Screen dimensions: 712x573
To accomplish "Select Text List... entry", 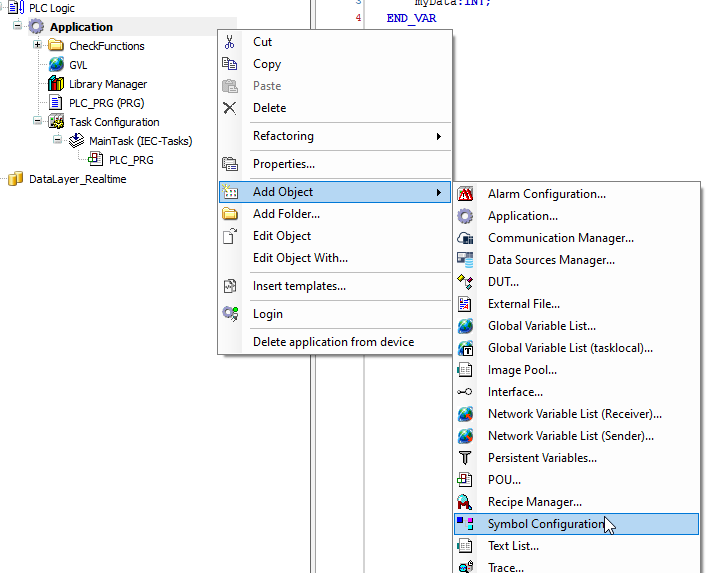I will coord(577,546).
